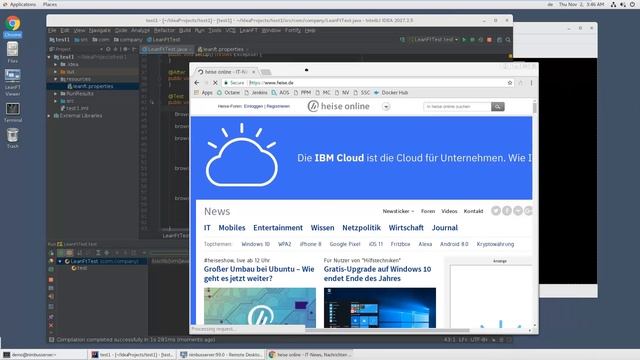
Task: Stop the running test with red square
Action: point(489,40)
